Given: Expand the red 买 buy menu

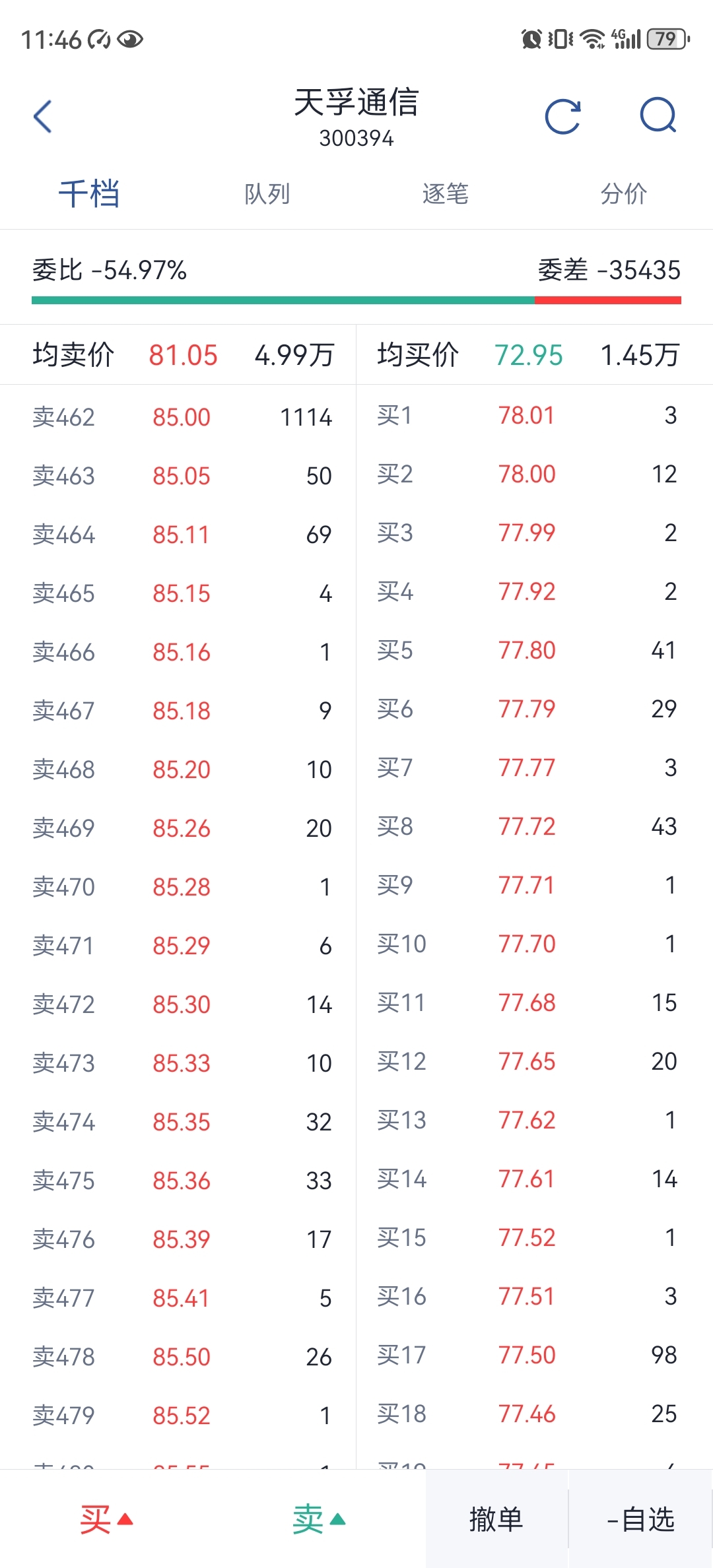Looking at the screenshot, I should pos(106,1519).
